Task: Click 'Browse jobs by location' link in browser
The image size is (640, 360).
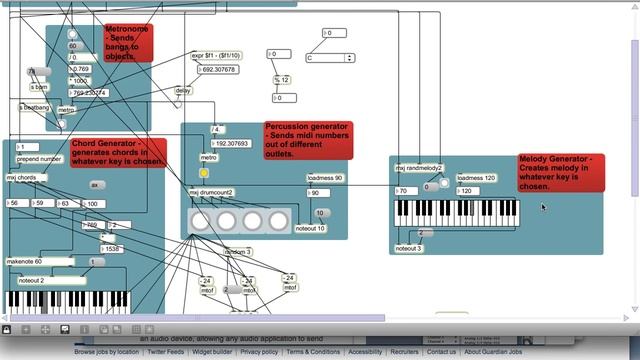Action: (x=107, y=352)
